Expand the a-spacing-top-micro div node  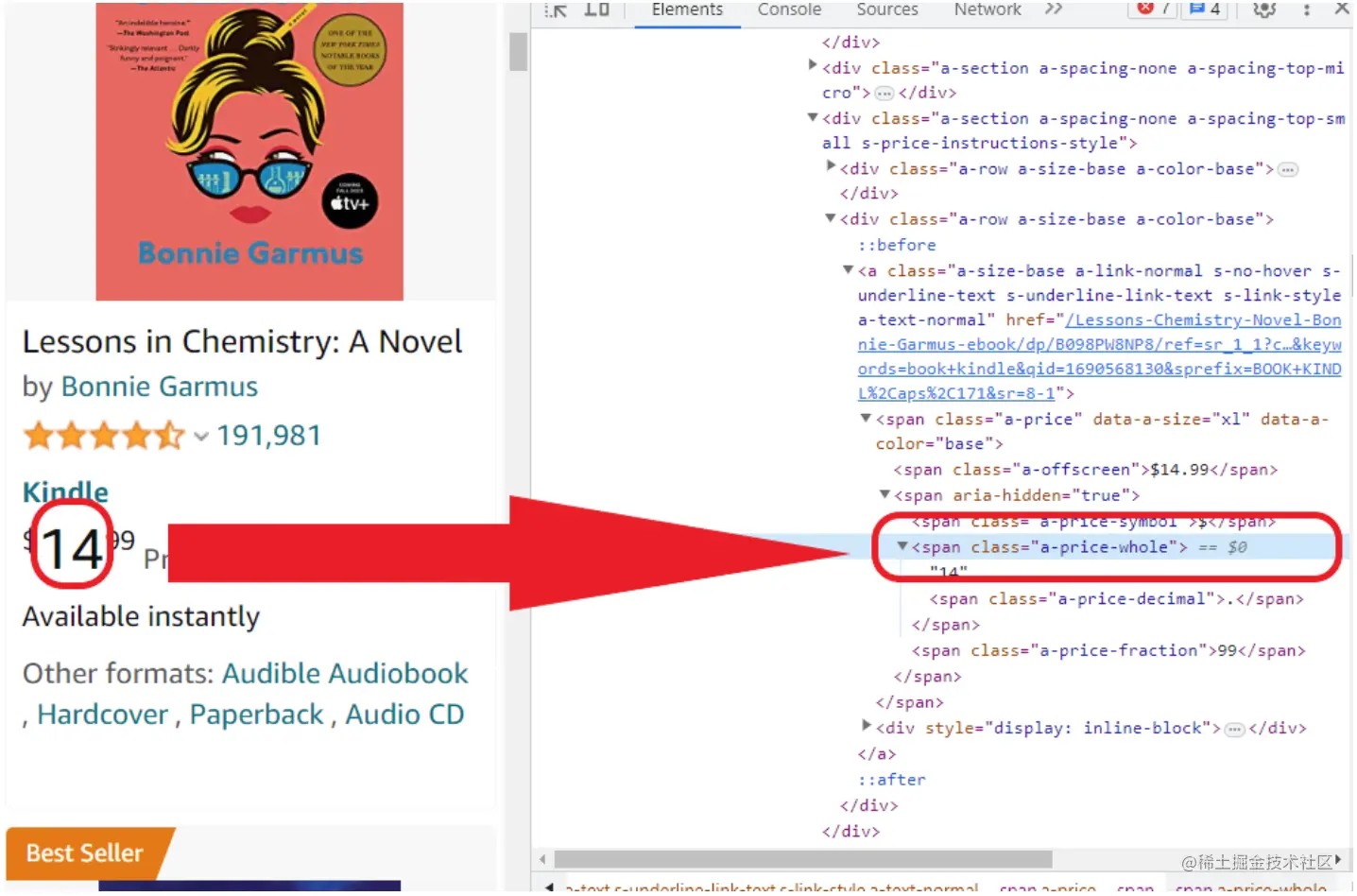813,65
